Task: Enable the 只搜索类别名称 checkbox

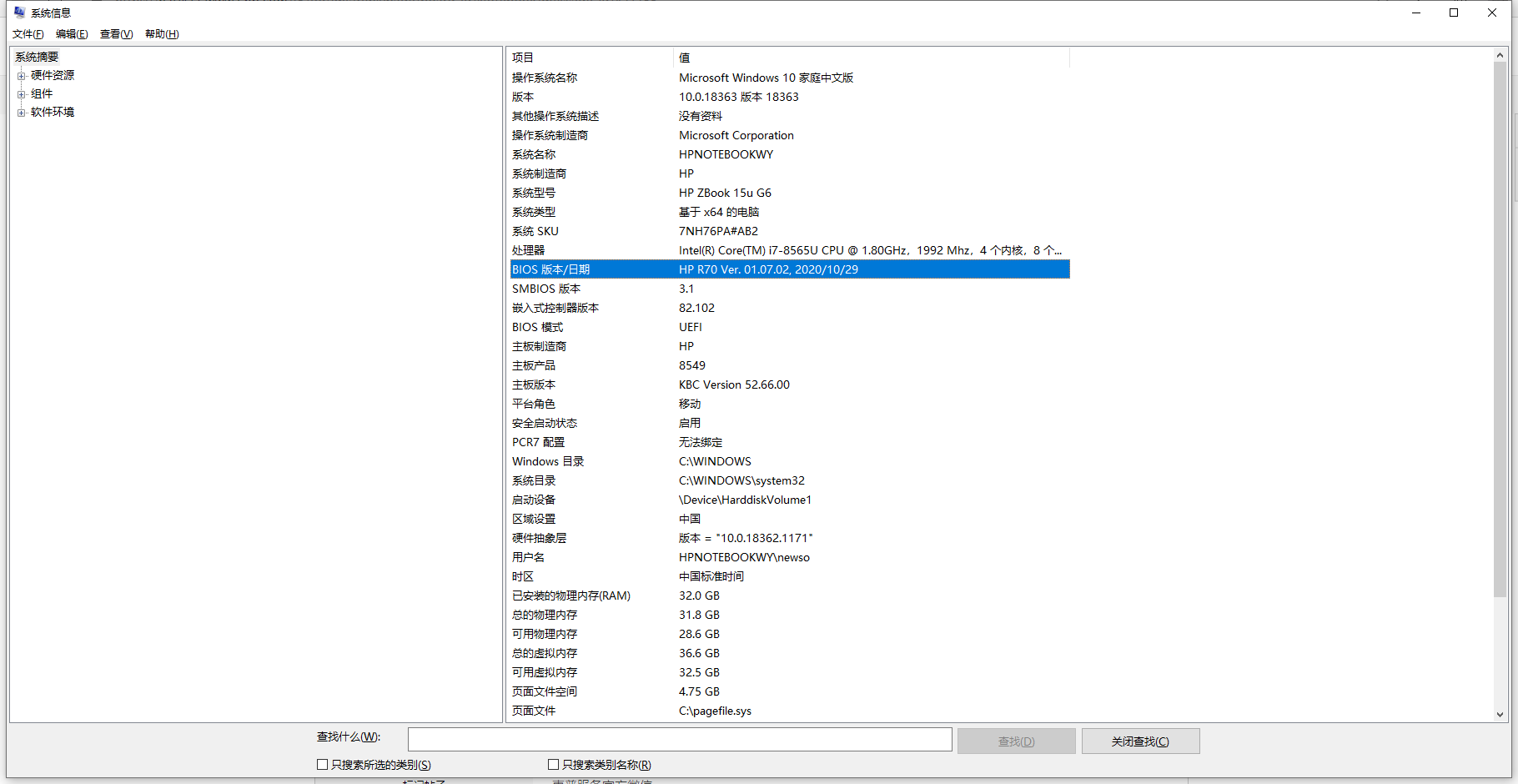Action: tap(553, 764)
